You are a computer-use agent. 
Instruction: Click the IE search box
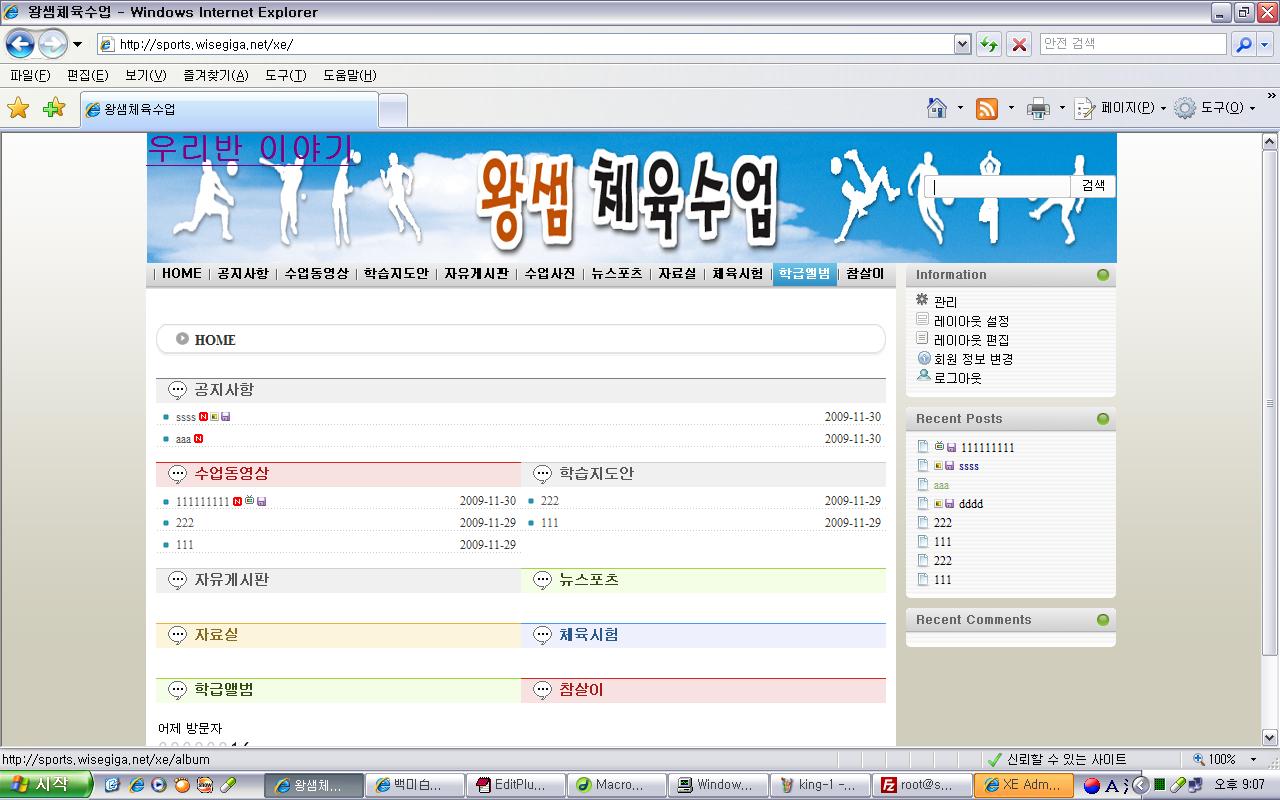1132,44
